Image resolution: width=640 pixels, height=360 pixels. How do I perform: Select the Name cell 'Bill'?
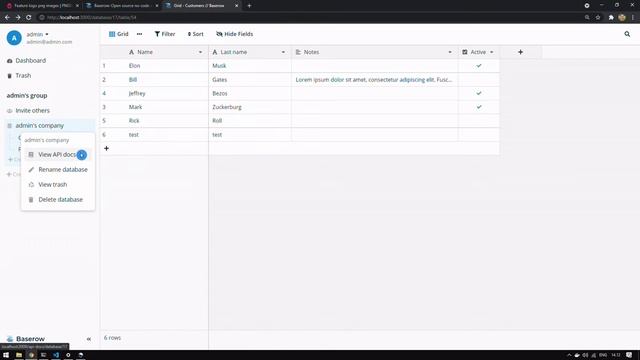point(167,80)
